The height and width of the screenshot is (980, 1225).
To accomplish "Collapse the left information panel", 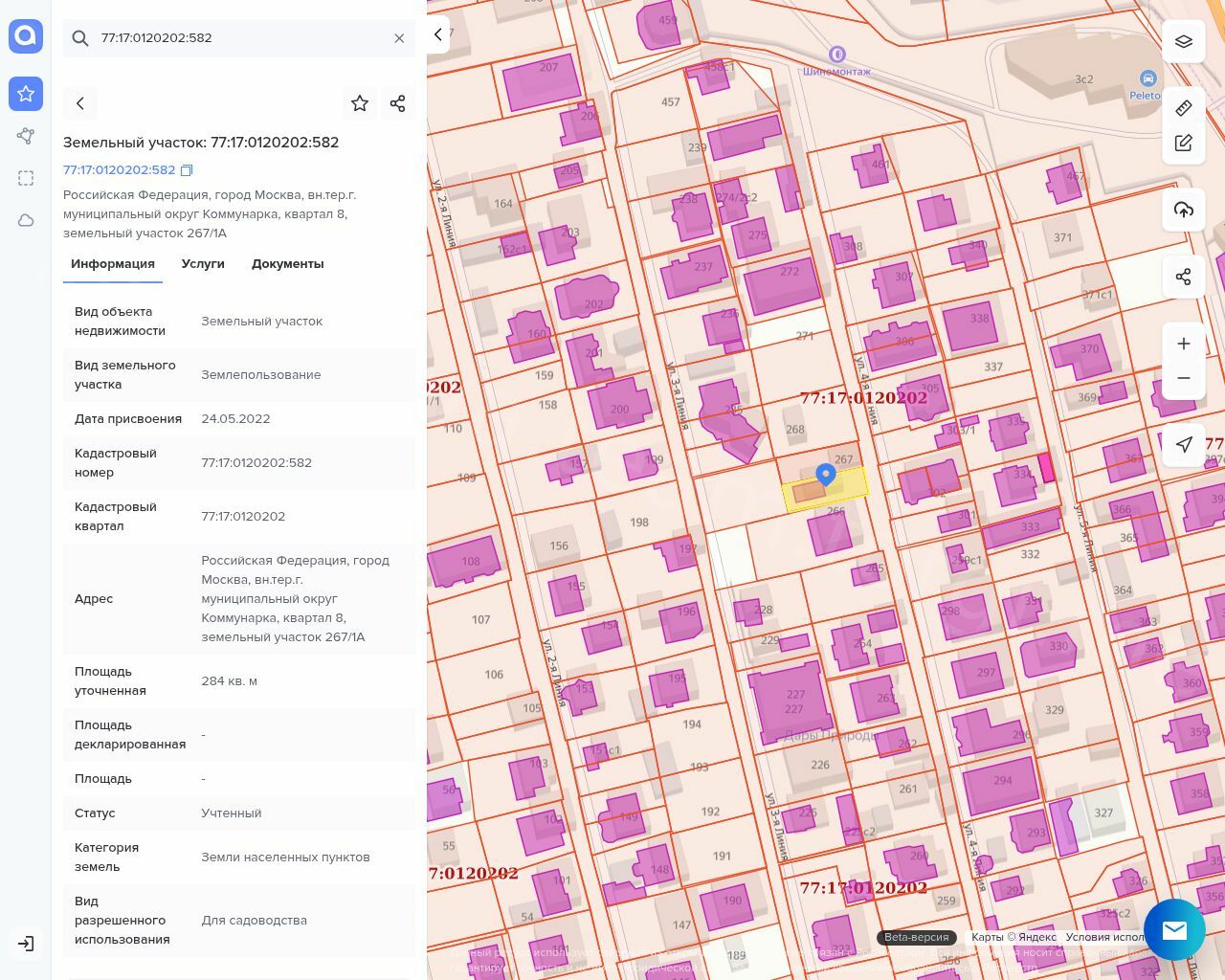I will pos(438,34).
